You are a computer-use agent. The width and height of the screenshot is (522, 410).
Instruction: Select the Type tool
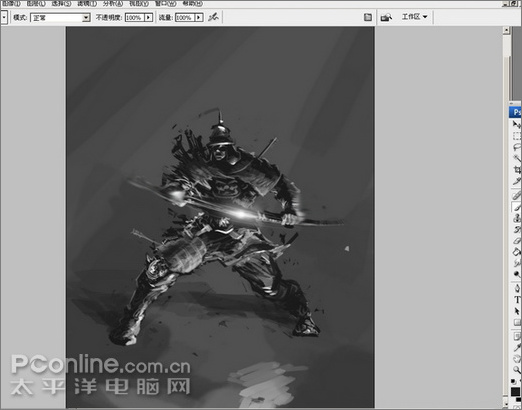pyautogui.click(x=517, y=300)
